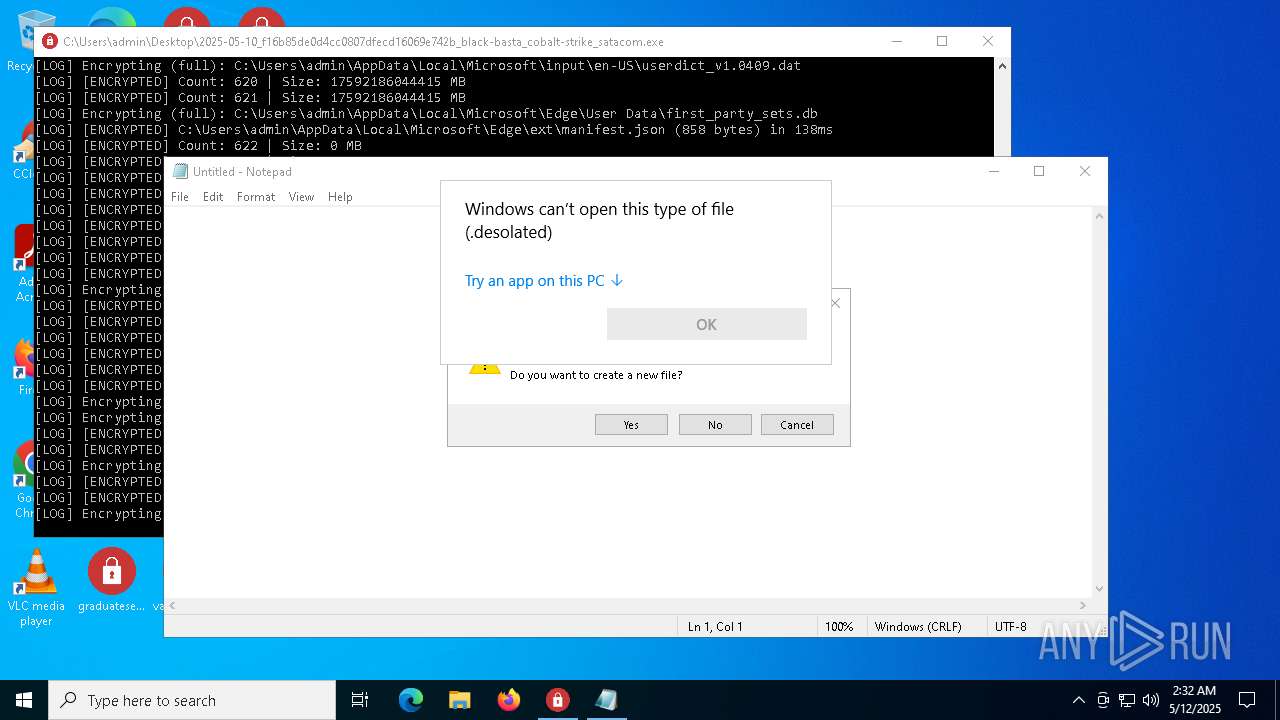Viewport: 1280px width, 720px height.
Task: Focus the taskbar search box
Action: coord(192,700)
